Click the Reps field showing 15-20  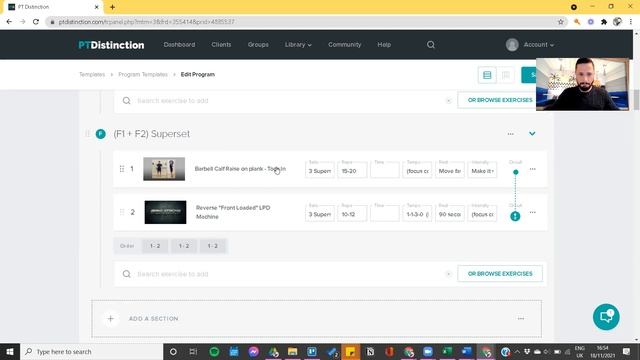[352, 170]
